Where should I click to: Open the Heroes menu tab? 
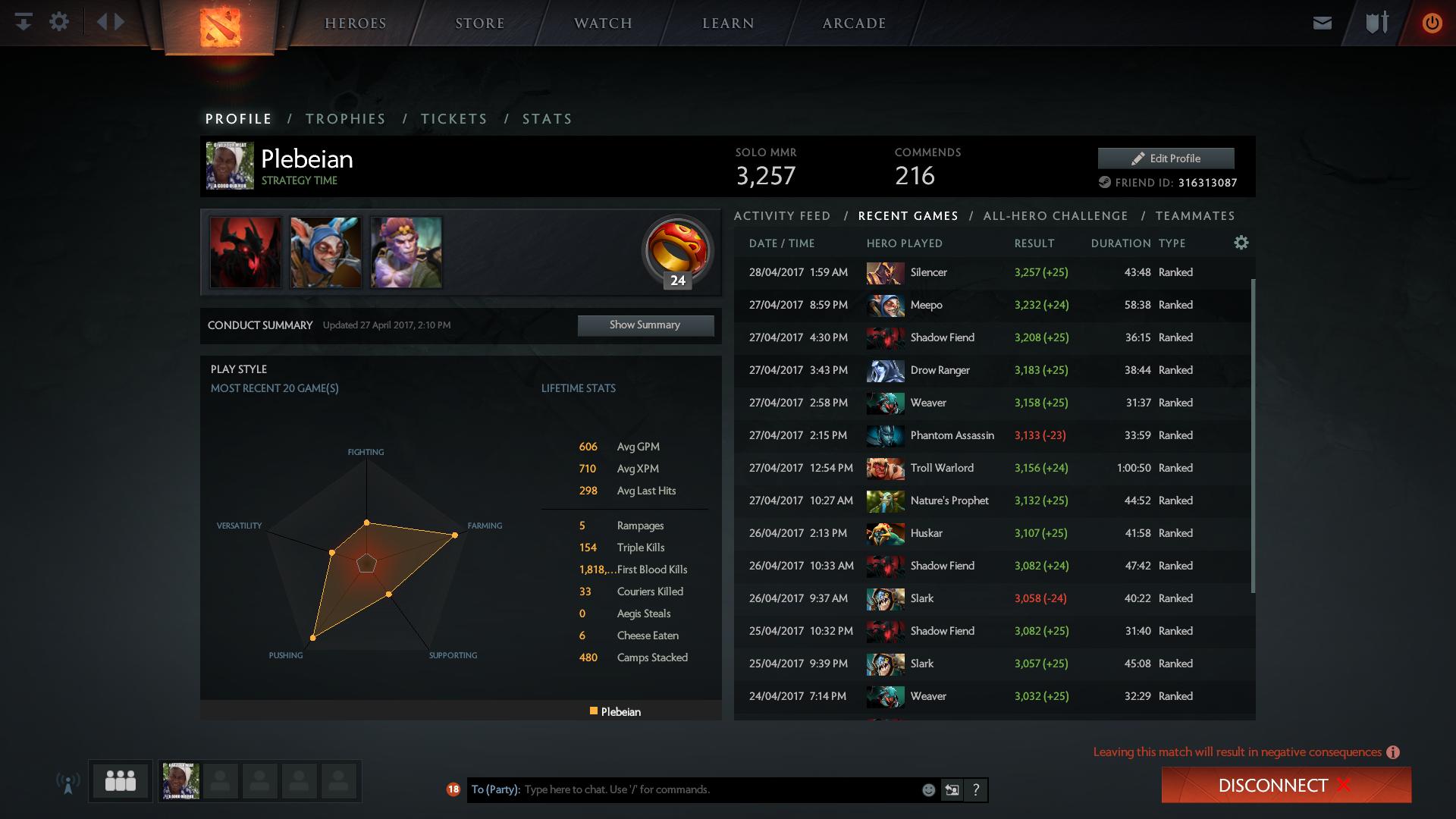(x=354, y=22)
